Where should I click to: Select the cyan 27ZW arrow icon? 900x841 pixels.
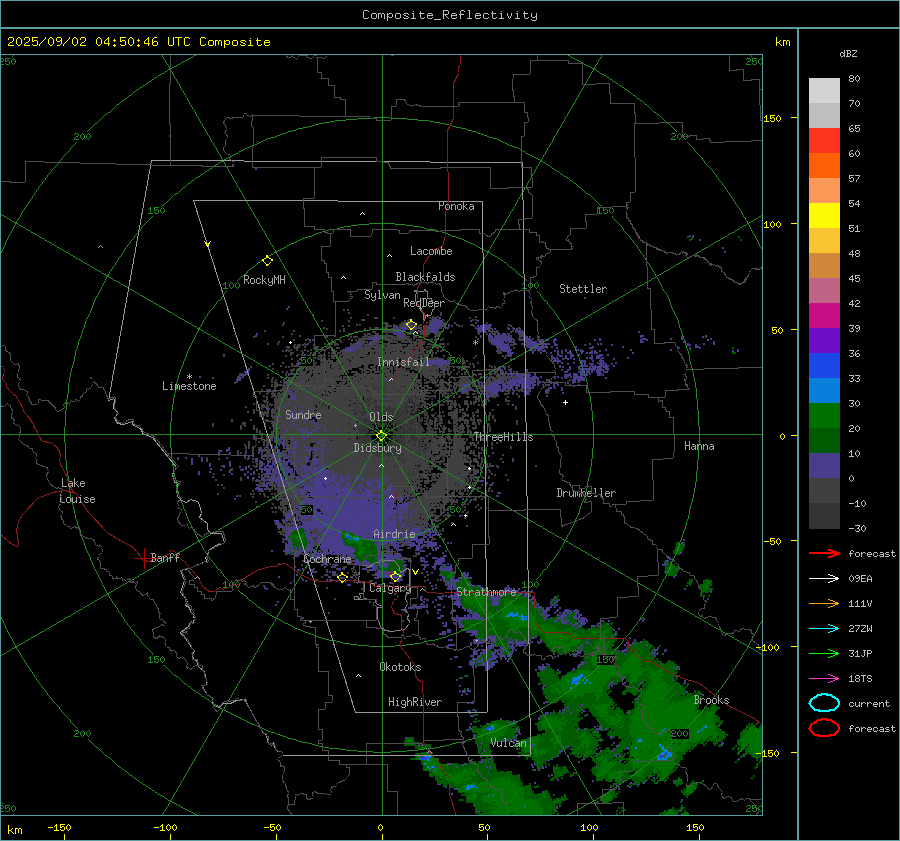(x=824, y=628)
